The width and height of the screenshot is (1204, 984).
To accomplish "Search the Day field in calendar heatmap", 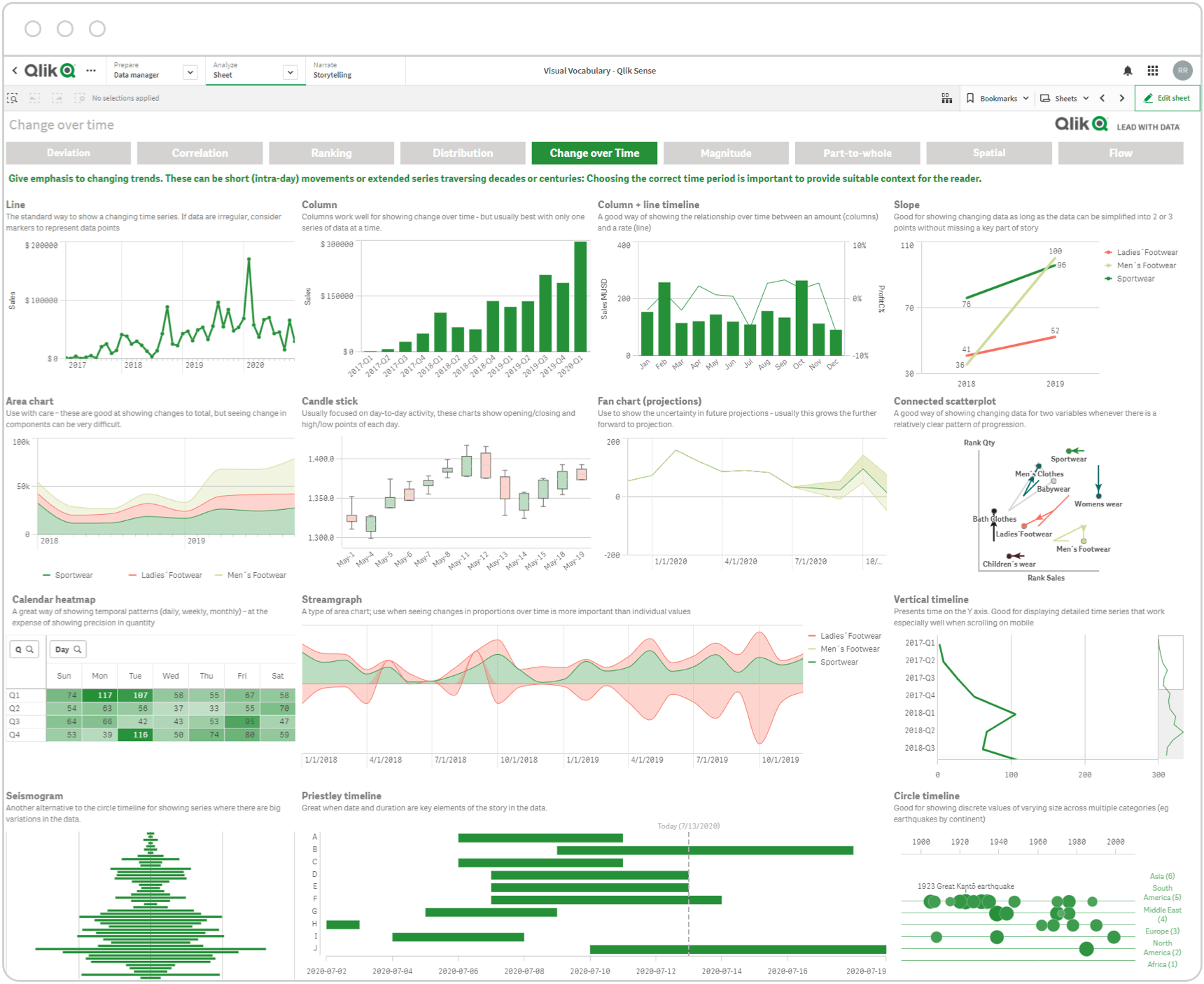I will [68, 649].
